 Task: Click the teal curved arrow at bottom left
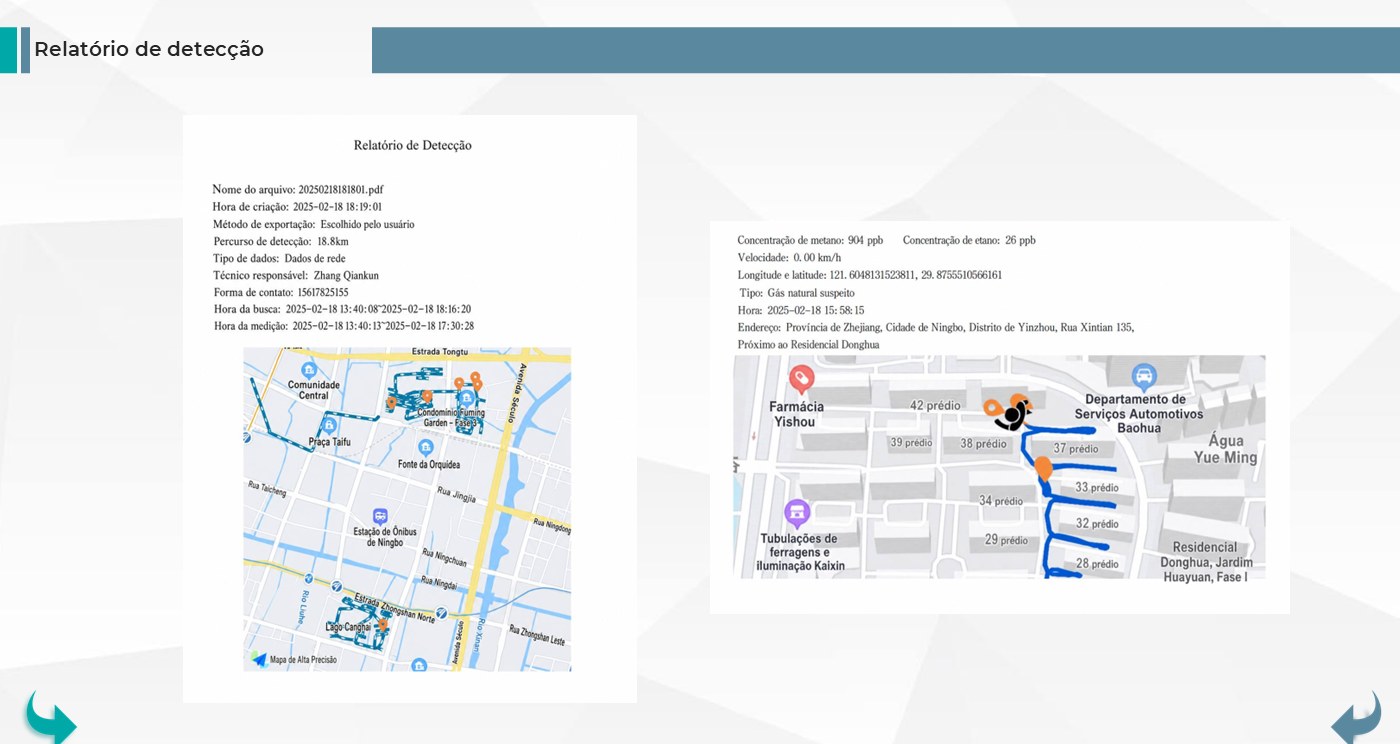point(51,718)
